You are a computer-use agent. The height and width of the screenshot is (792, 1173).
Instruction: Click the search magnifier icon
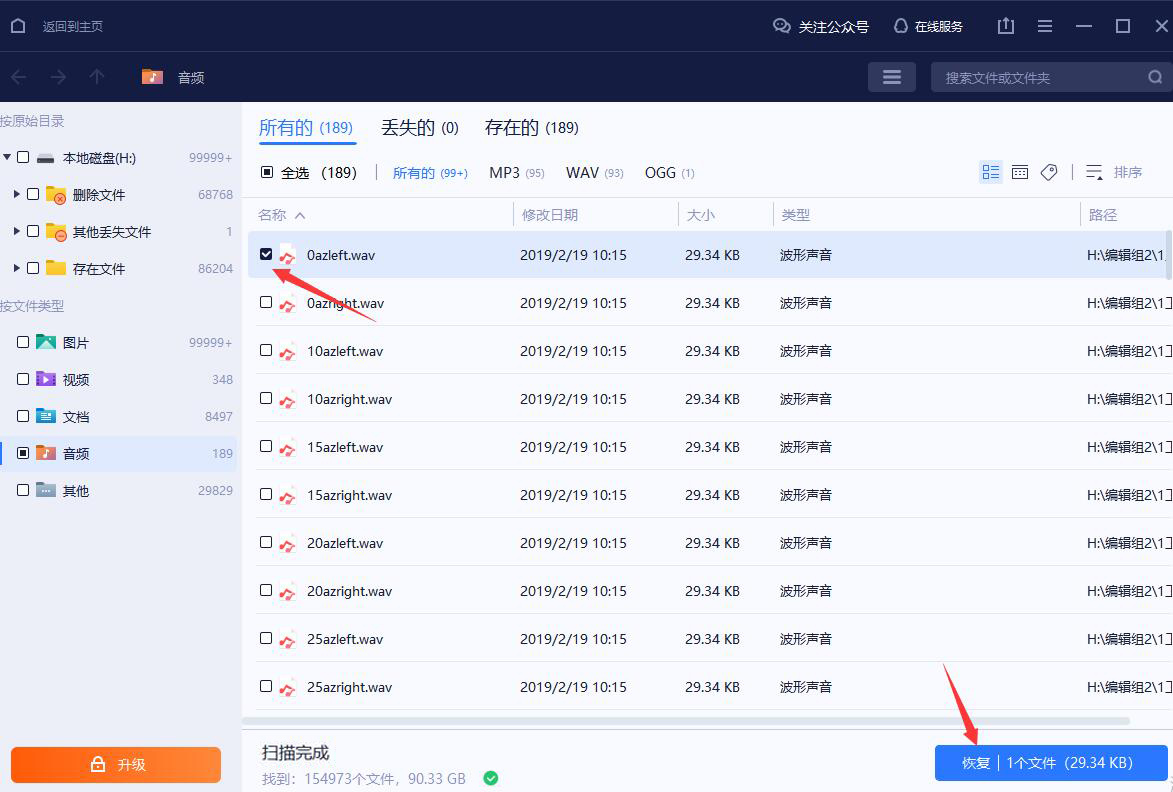1155,77
